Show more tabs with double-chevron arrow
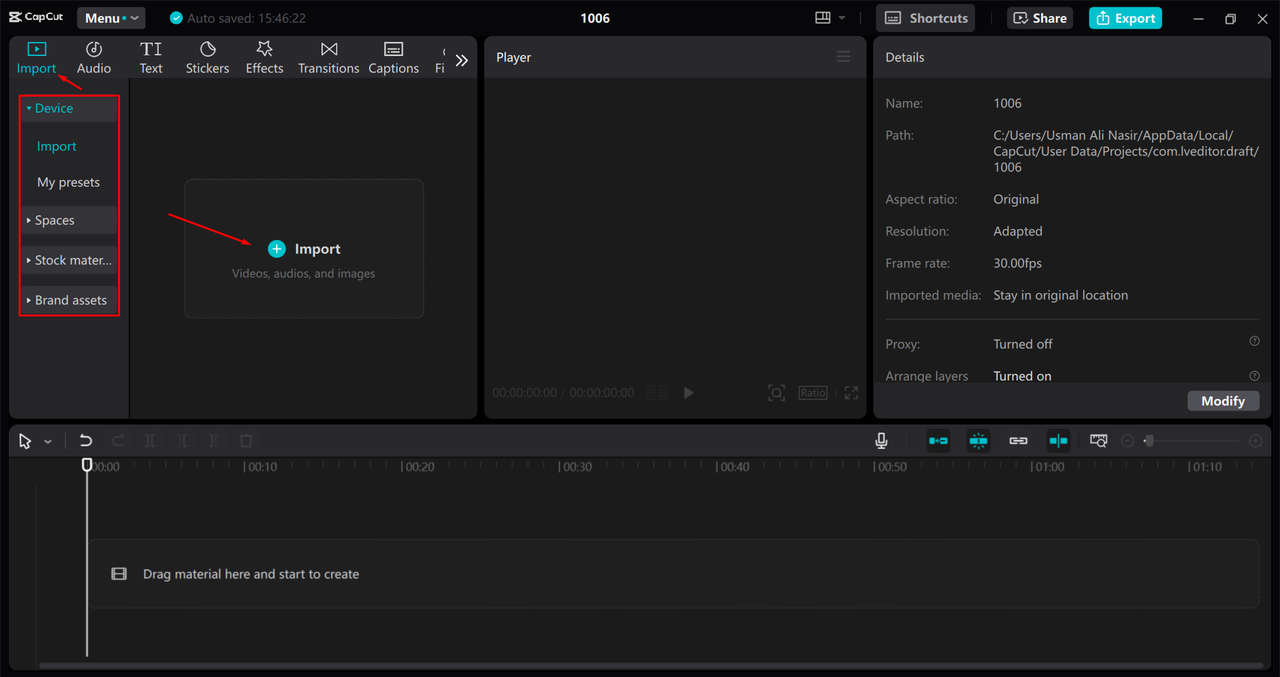 pyautogui.click(x=461, y=60)
